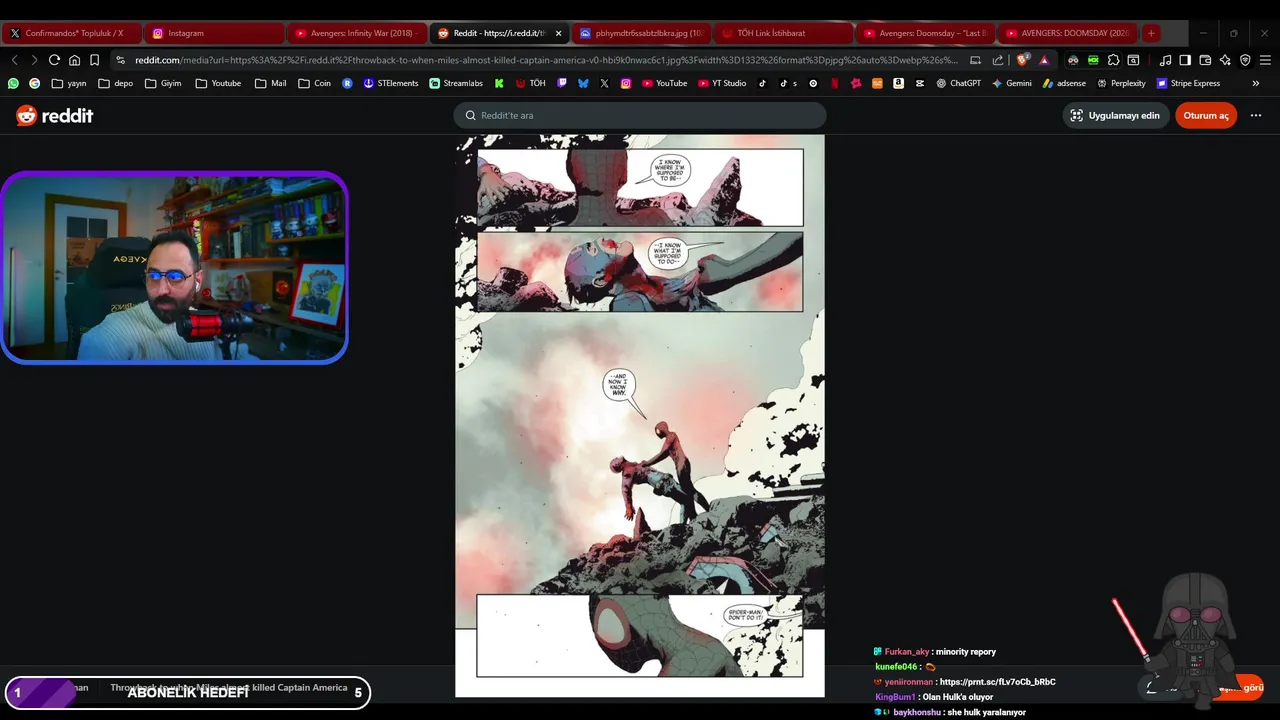The height and width of the screenshot is (720, 1280).
Task: Open the WhatsApp bookmark
Action: [x=13, y=83]
